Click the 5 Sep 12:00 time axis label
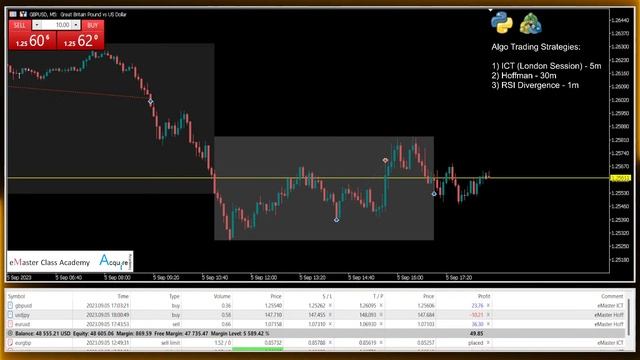This screenshot has height=360, width=640. (263, 277)
